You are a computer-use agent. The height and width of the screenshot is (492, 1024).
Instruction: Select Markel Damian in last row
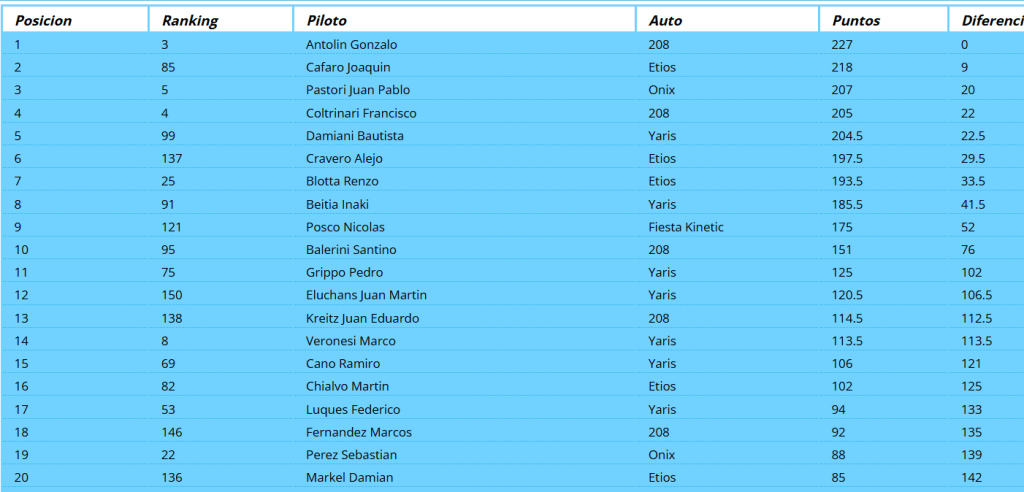[349, 477]
